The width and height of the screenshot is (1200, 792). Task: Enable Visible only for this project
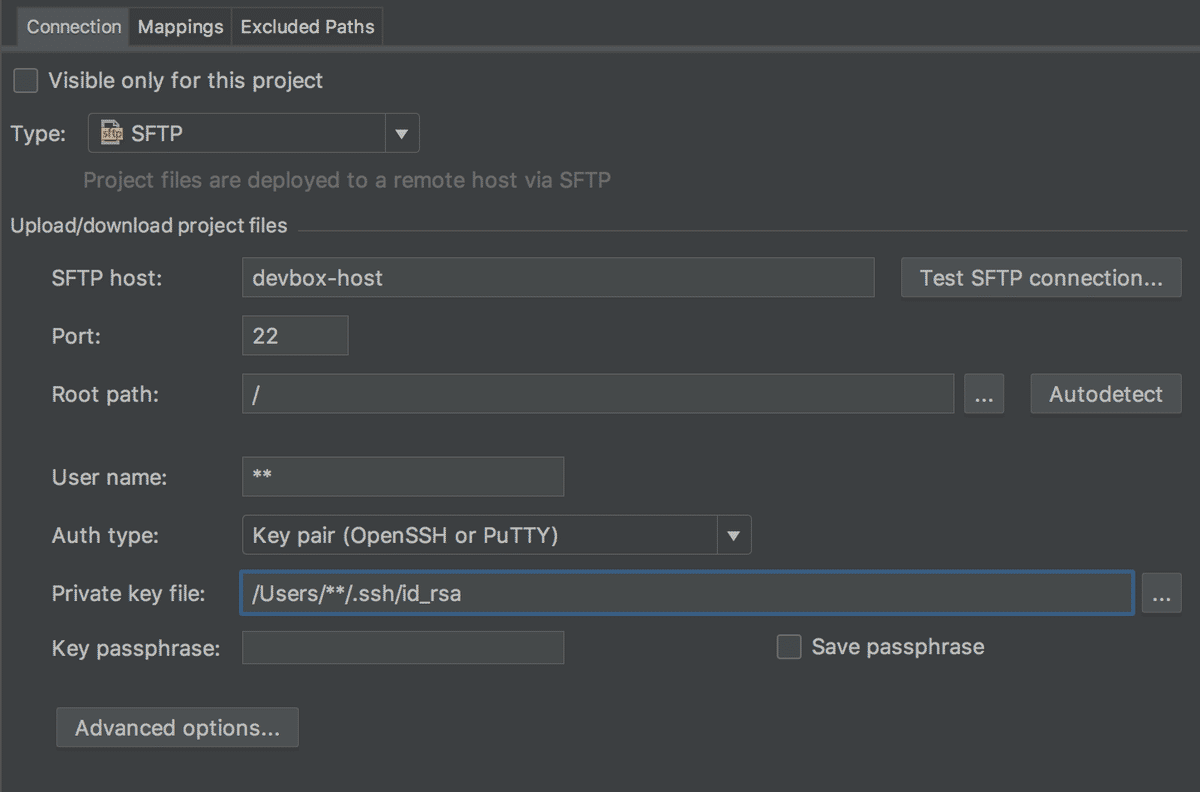26,81
